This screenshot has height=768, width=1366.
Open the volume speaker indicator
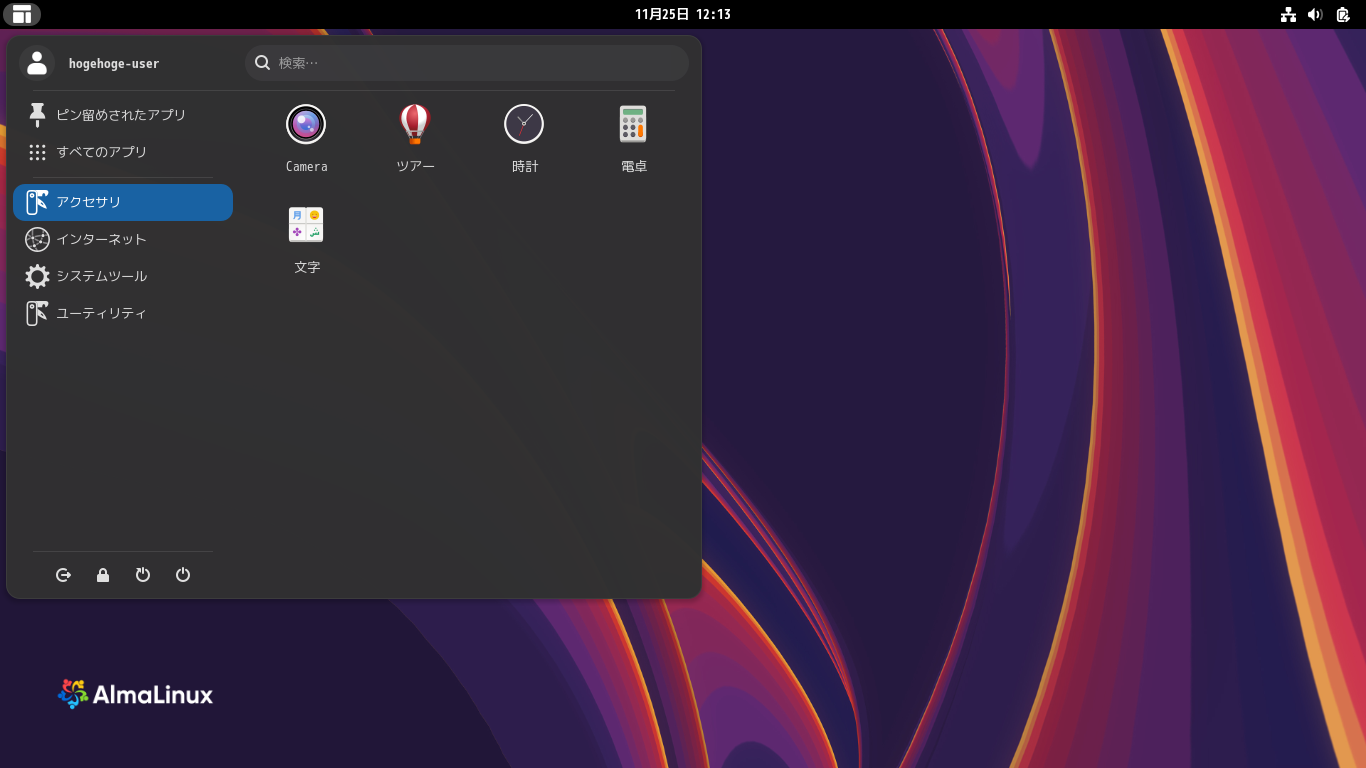pyautogui.click(x=1315, y=14)
